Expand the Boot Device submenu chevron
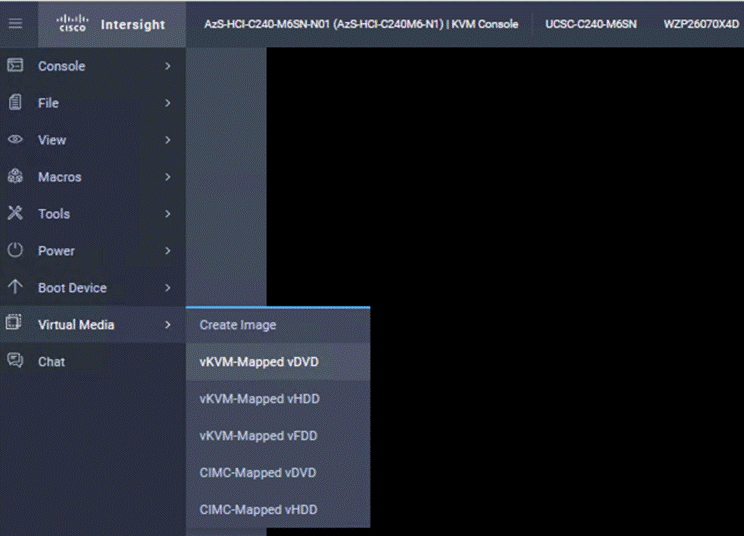 tap(167, 288)
